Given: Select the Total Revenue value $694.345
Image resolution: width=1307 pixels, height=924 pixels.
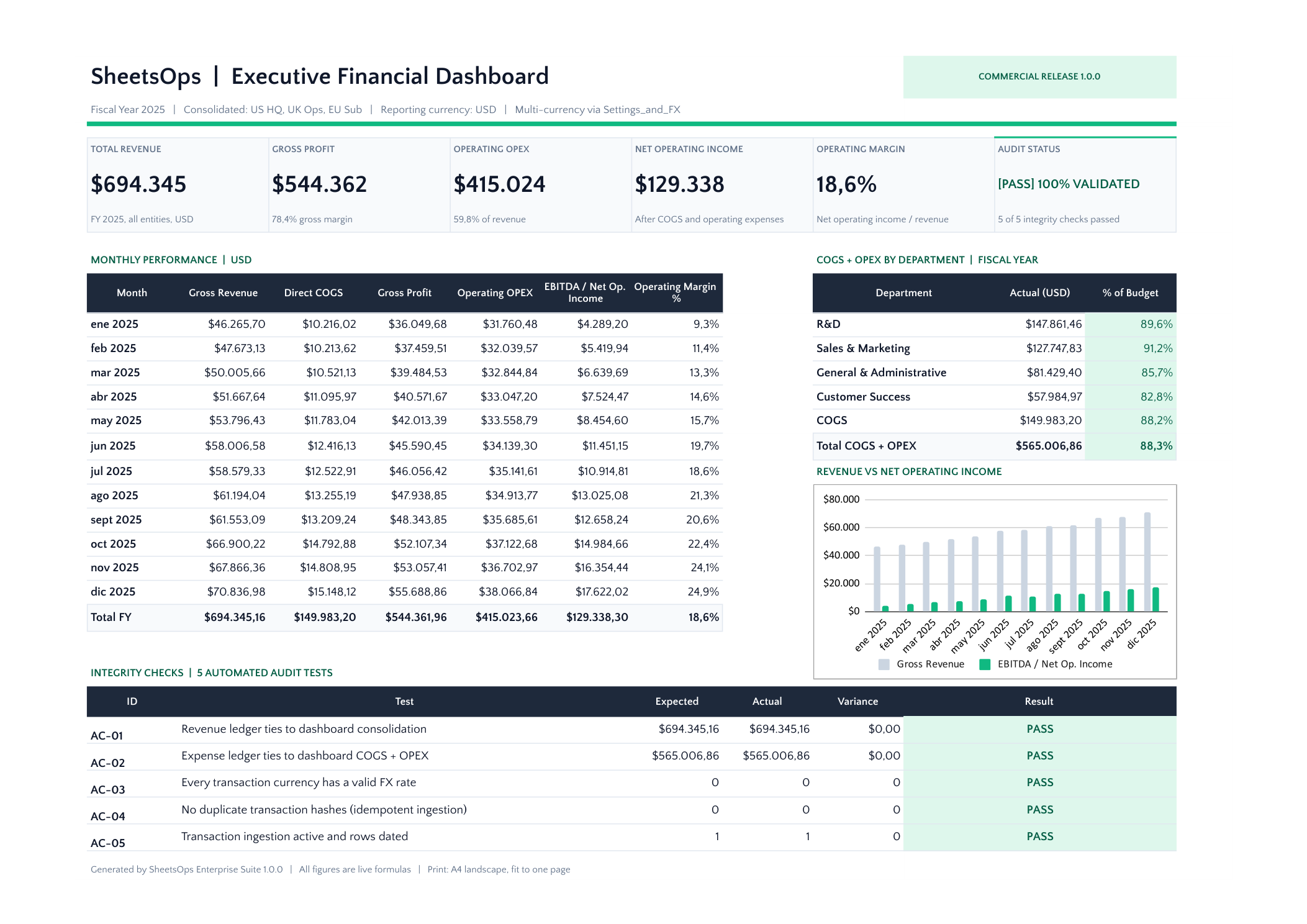Looking at the screenshot, I should [x=138, y=184].
